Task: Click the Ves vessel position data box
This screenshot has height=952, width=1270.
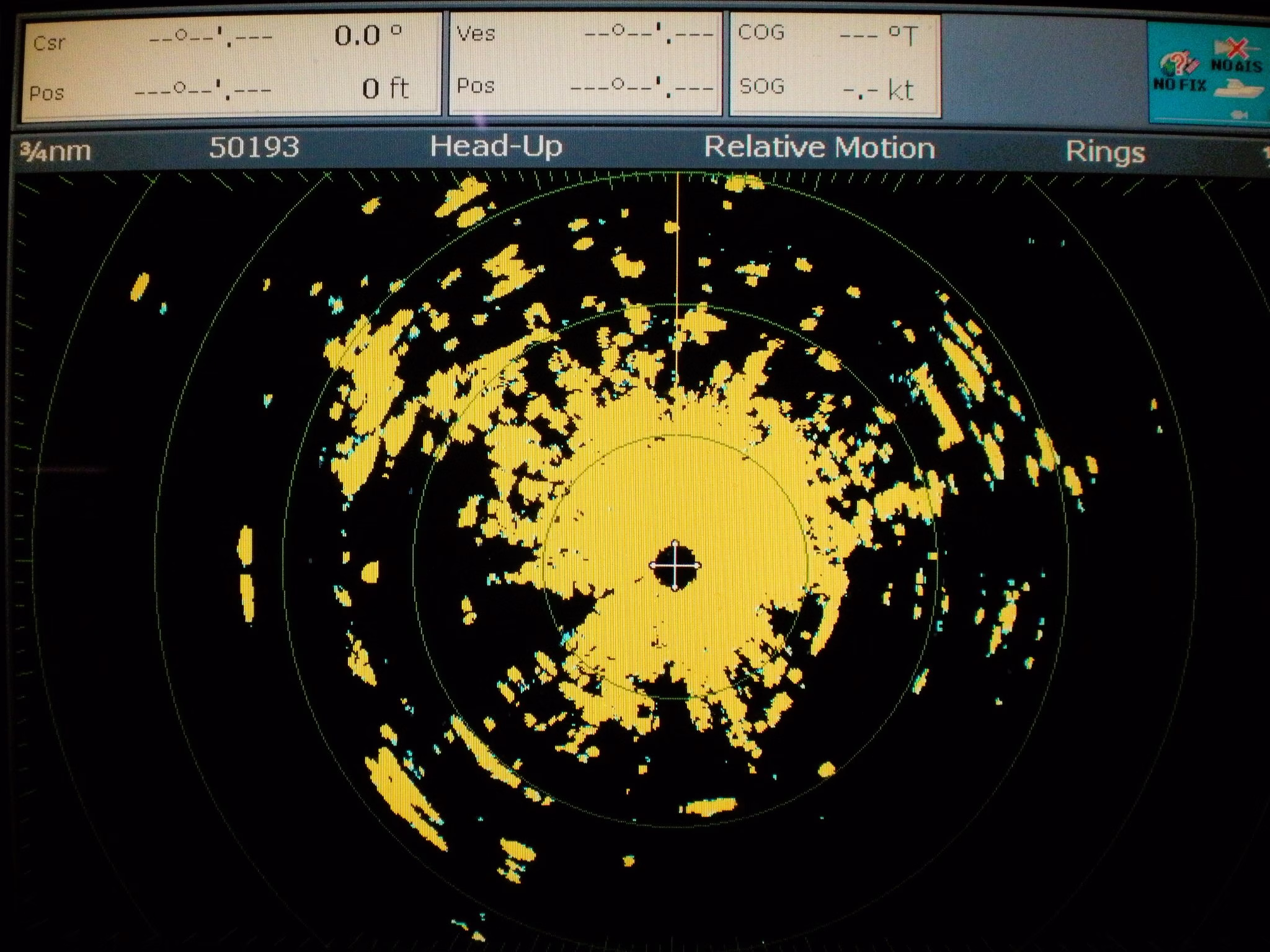Action: click(584, 64)
